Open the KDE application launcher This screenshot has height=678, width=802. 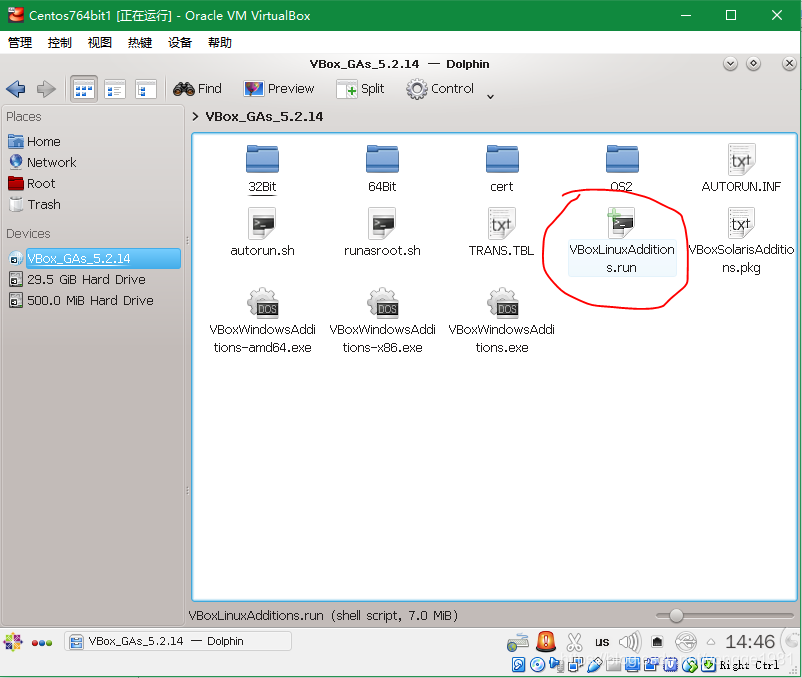13,642
